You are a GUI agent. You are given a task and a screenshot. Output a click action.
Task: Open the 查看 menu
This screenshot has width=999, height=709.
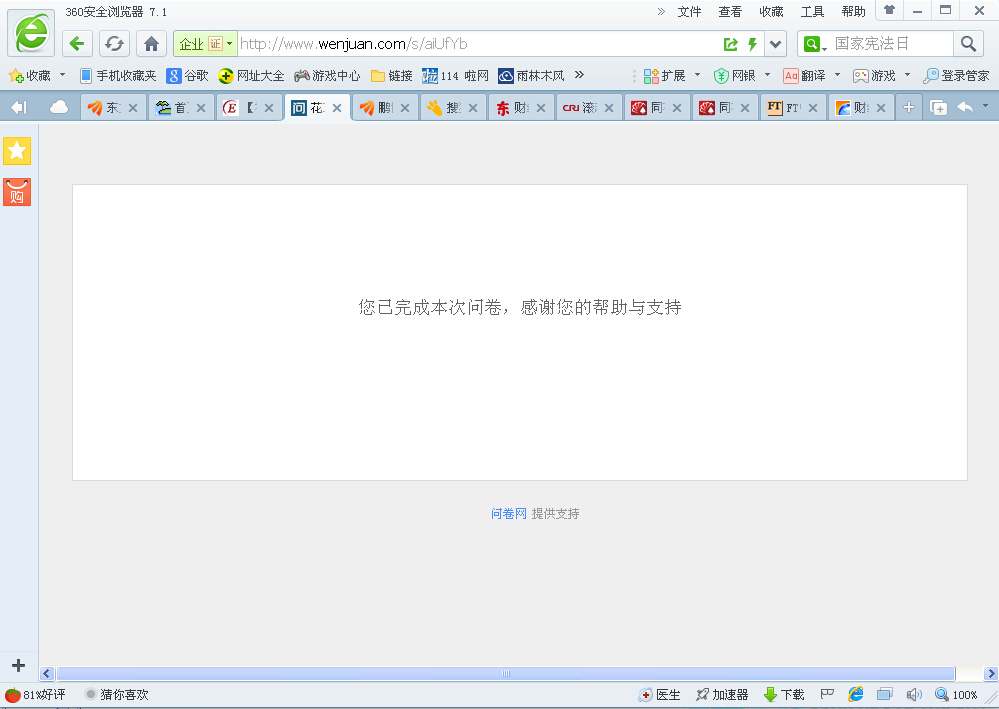tap(730, 11)
